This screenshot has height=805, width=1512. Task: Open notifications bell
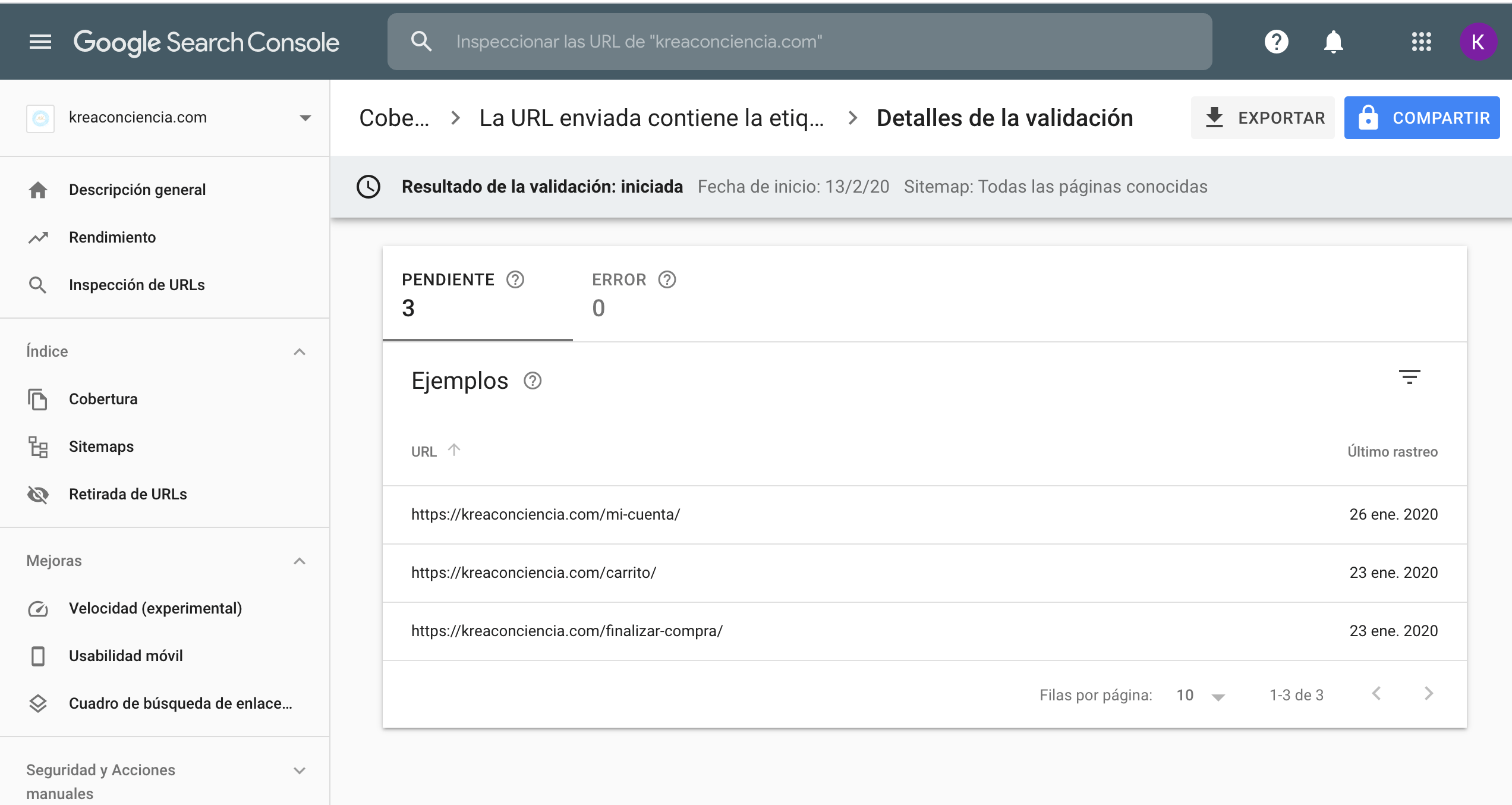coord(1333,42)
